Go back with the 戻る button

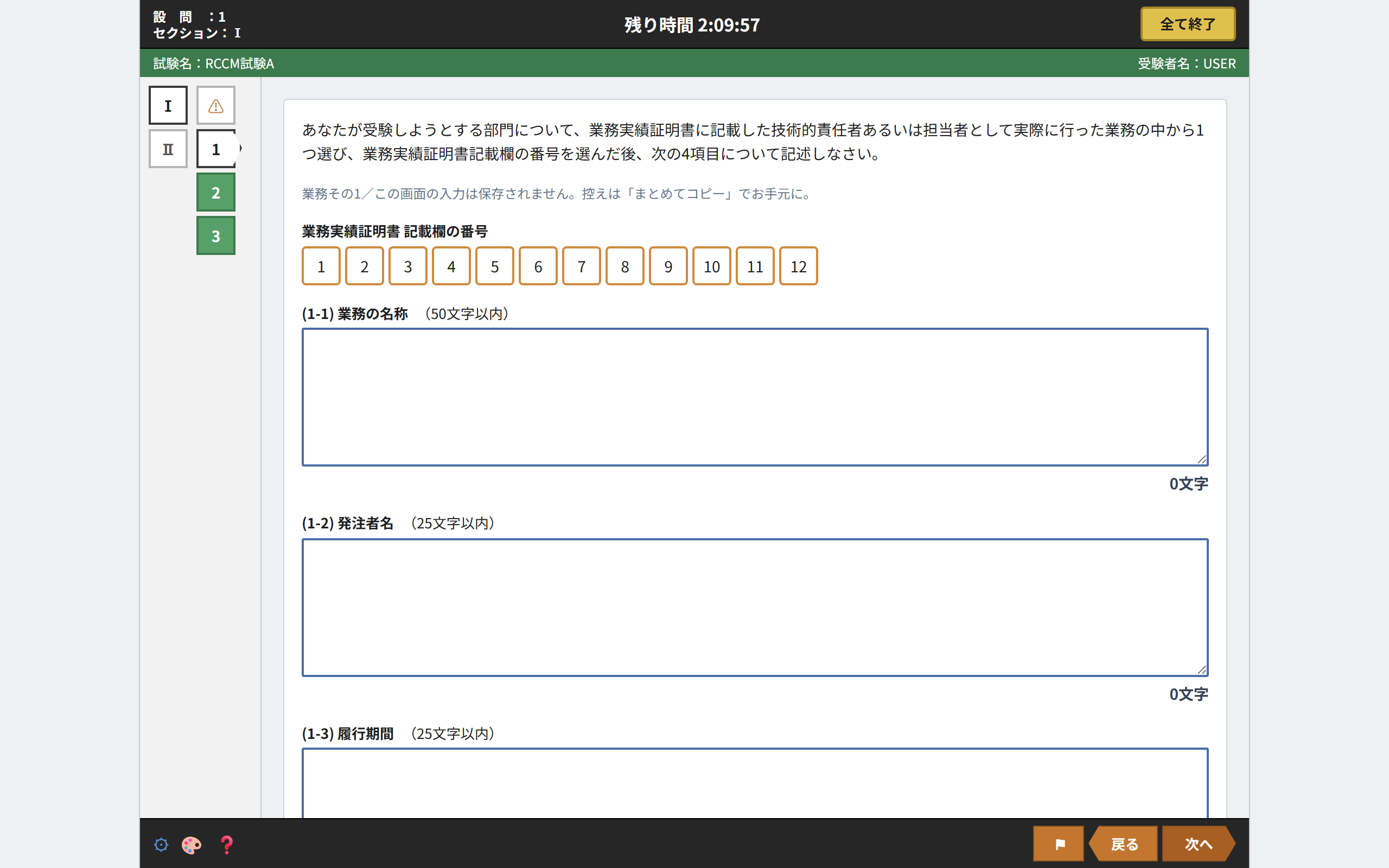[x=1123, y=844]
